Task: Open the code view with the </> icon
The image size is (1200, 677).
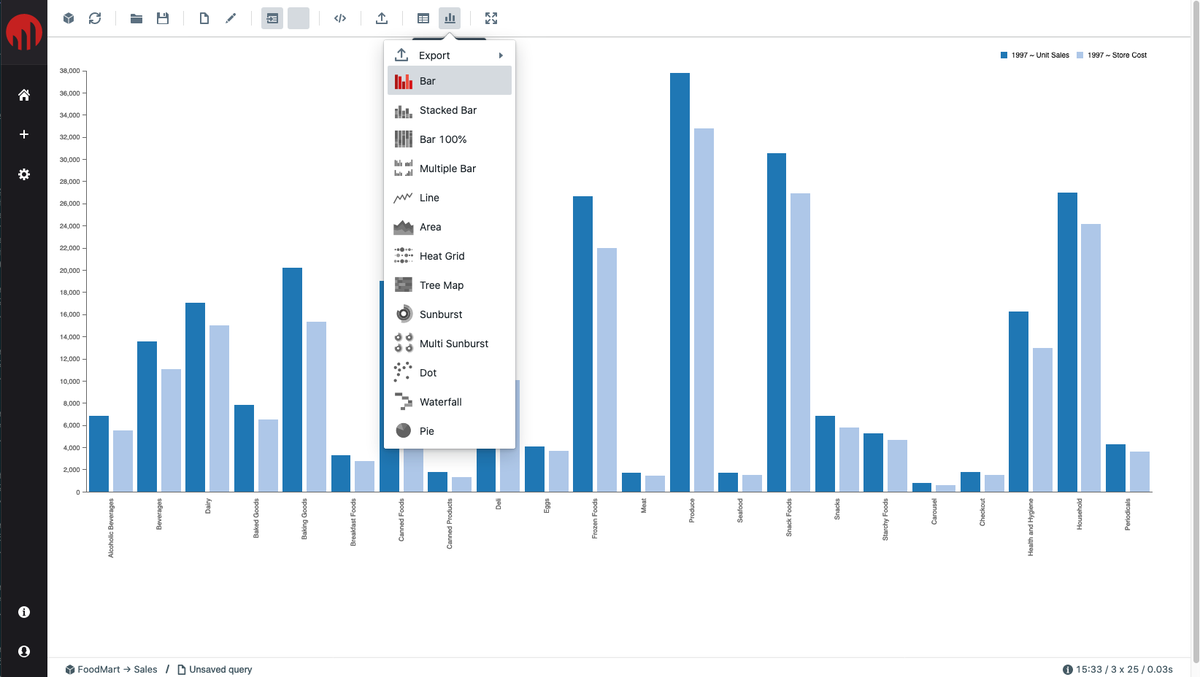Action: coord(341,18)
